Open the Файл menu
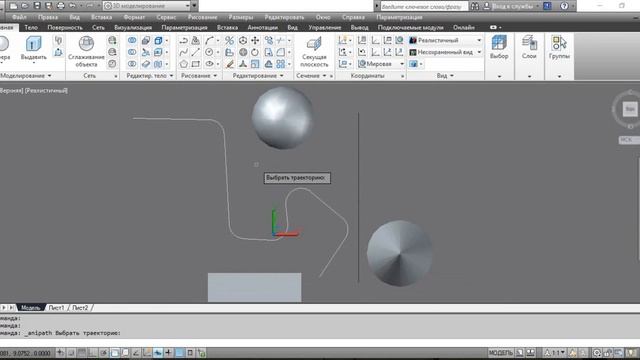This screenshot has width=640, height=360. pos(19,17)
